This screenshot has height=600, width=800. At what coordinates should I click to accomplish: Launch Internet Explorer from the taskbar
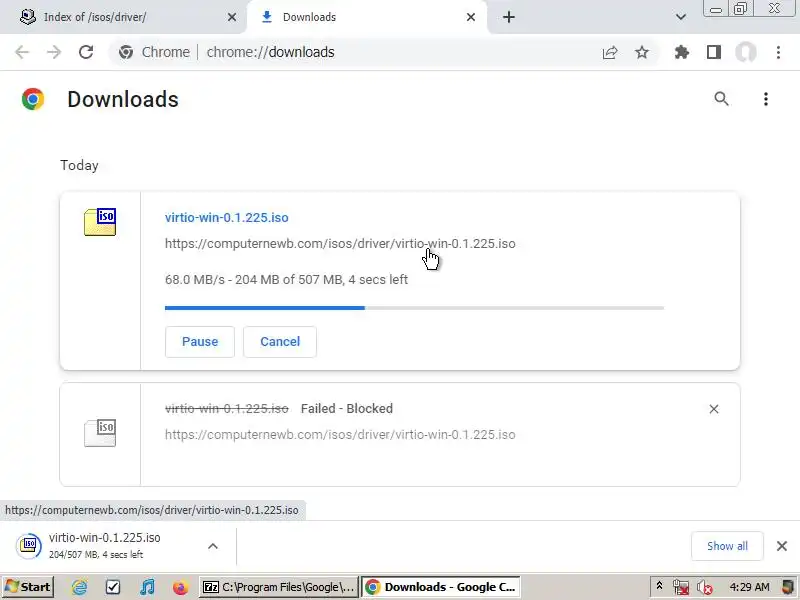[79, 587]
